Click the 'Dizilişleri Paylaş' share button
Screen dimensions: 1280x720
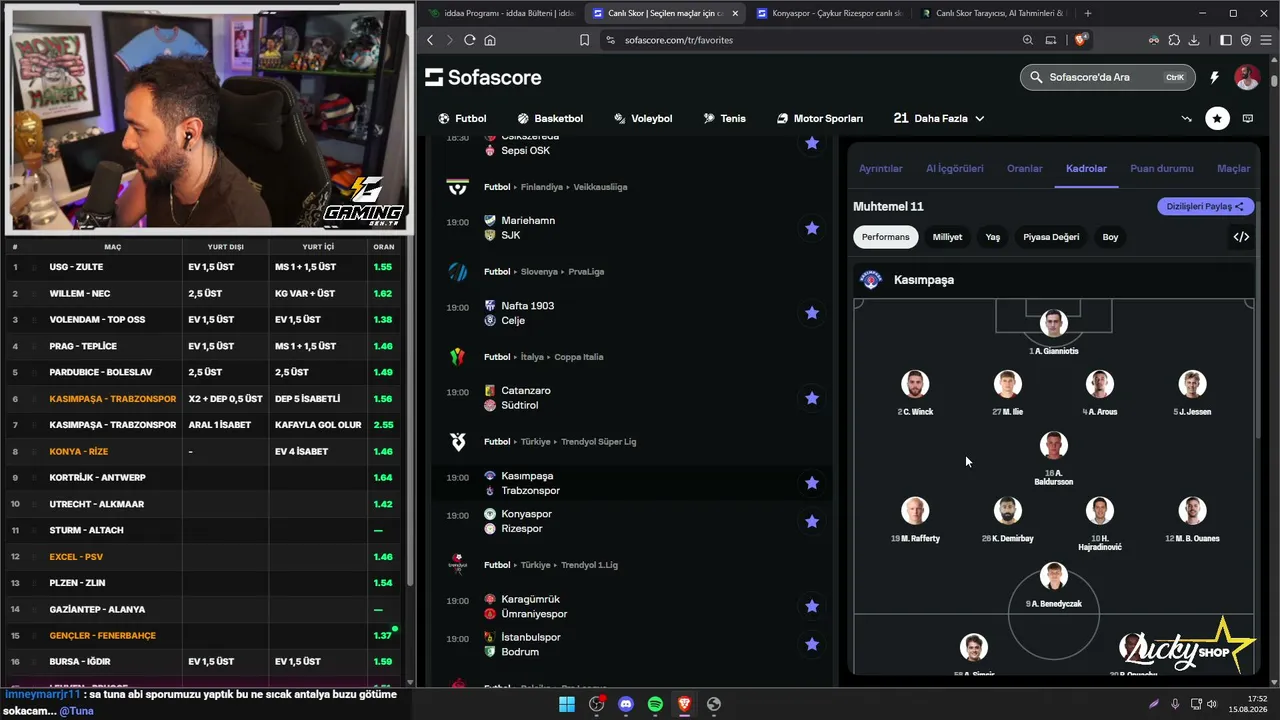[1206, 206]
